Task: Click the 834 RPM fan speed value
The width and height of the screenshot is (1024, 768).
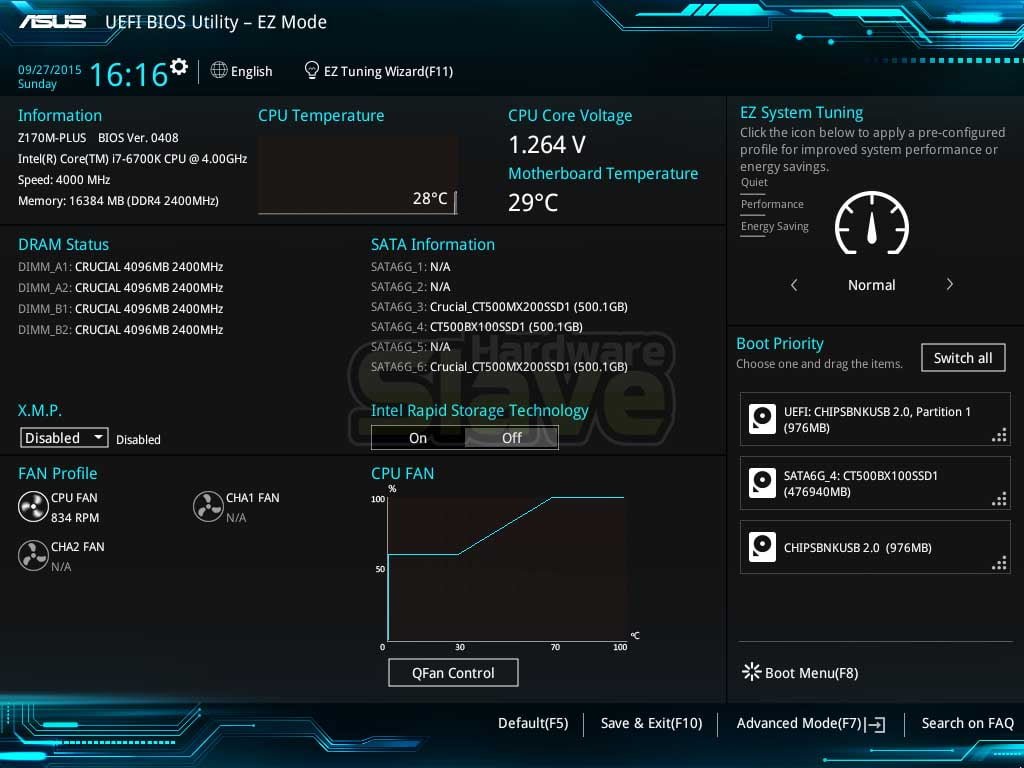Action: [75, 517]
